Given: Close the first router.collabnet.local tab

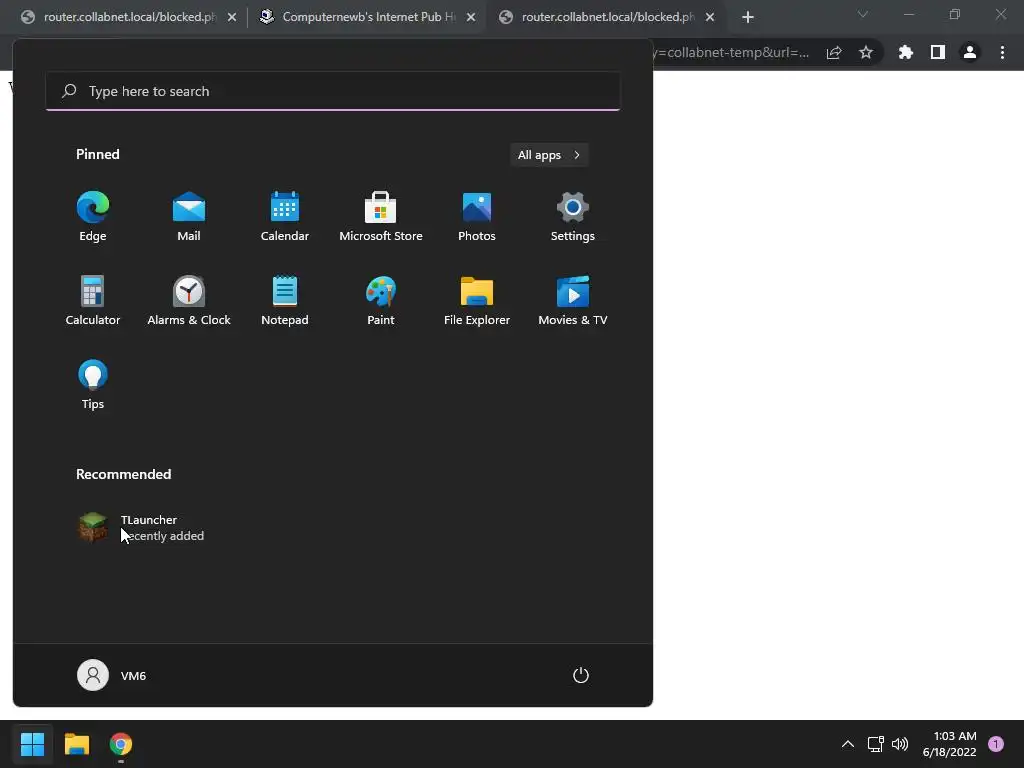Looking at the screenshot, I should coord(232,17).
